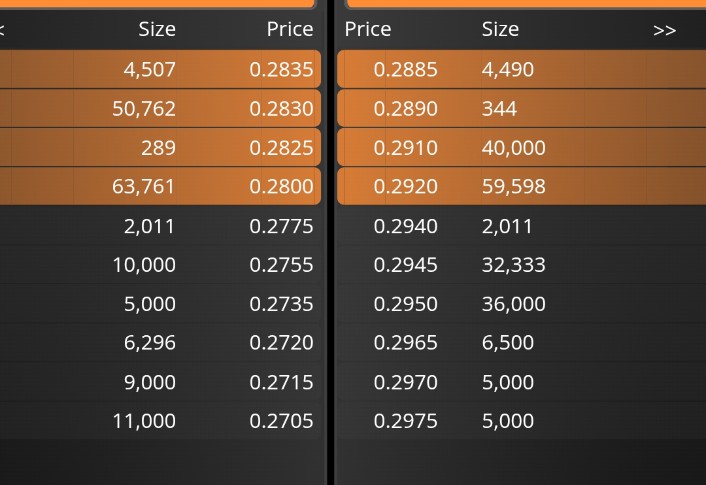
Task: Click ask price 0.2975
Action: (405, 421)
